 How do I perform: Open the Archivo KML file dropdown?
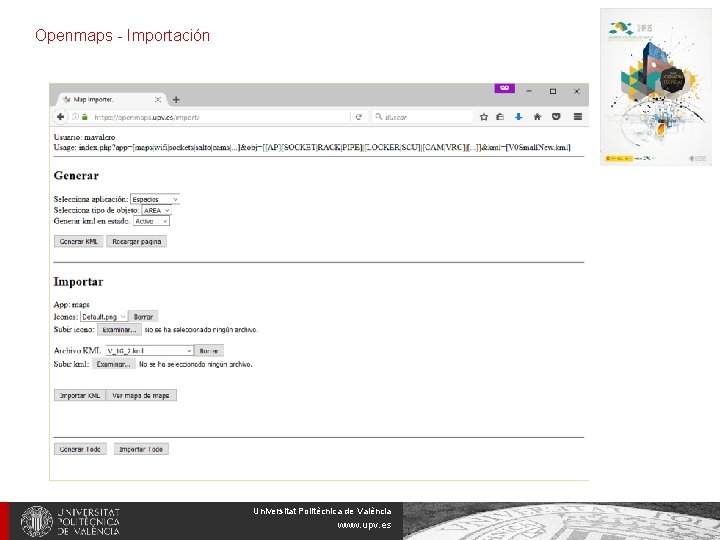point(150,351)
